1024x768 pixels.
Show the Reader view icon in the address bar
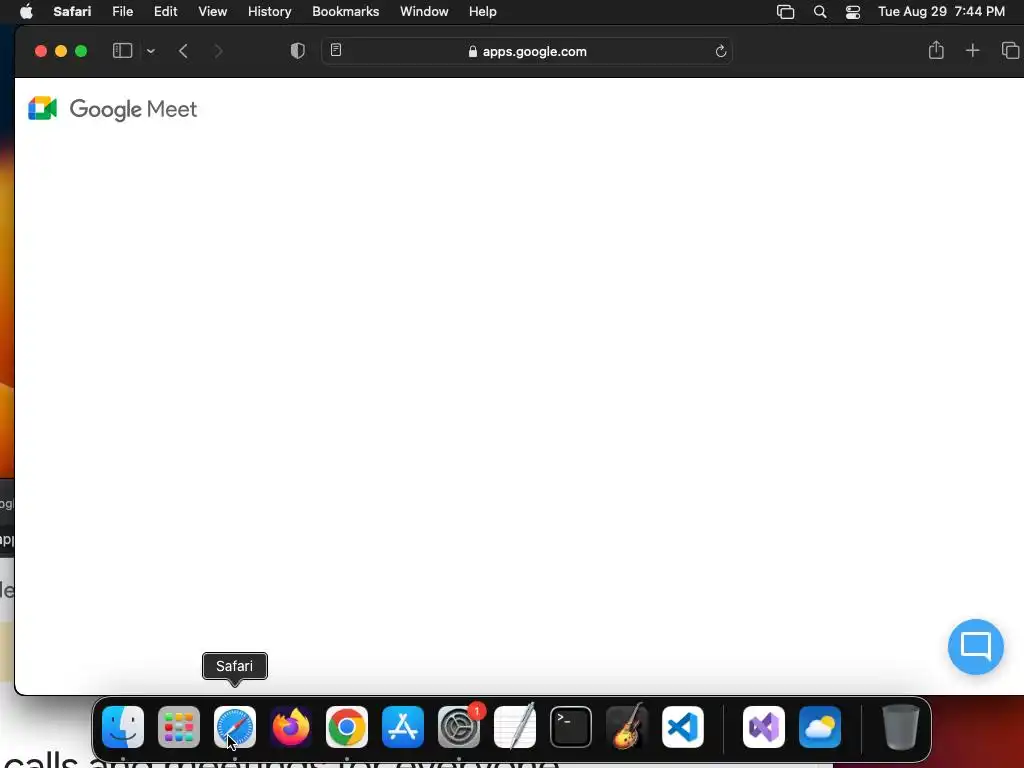point(336,50)
